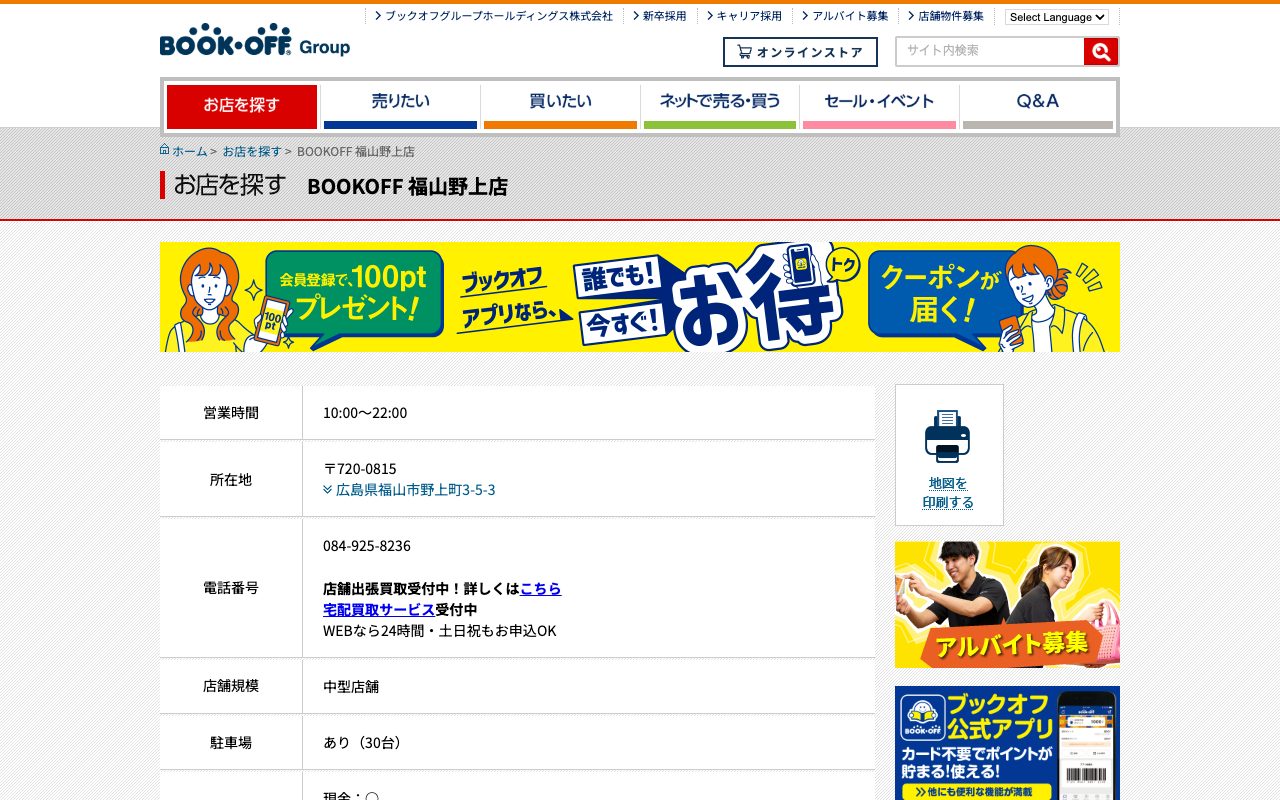Screen dimensions: 1280x800
Task: Click the 地図を印刷する link text
Action: pyautogui.click(x=948, y=493)
